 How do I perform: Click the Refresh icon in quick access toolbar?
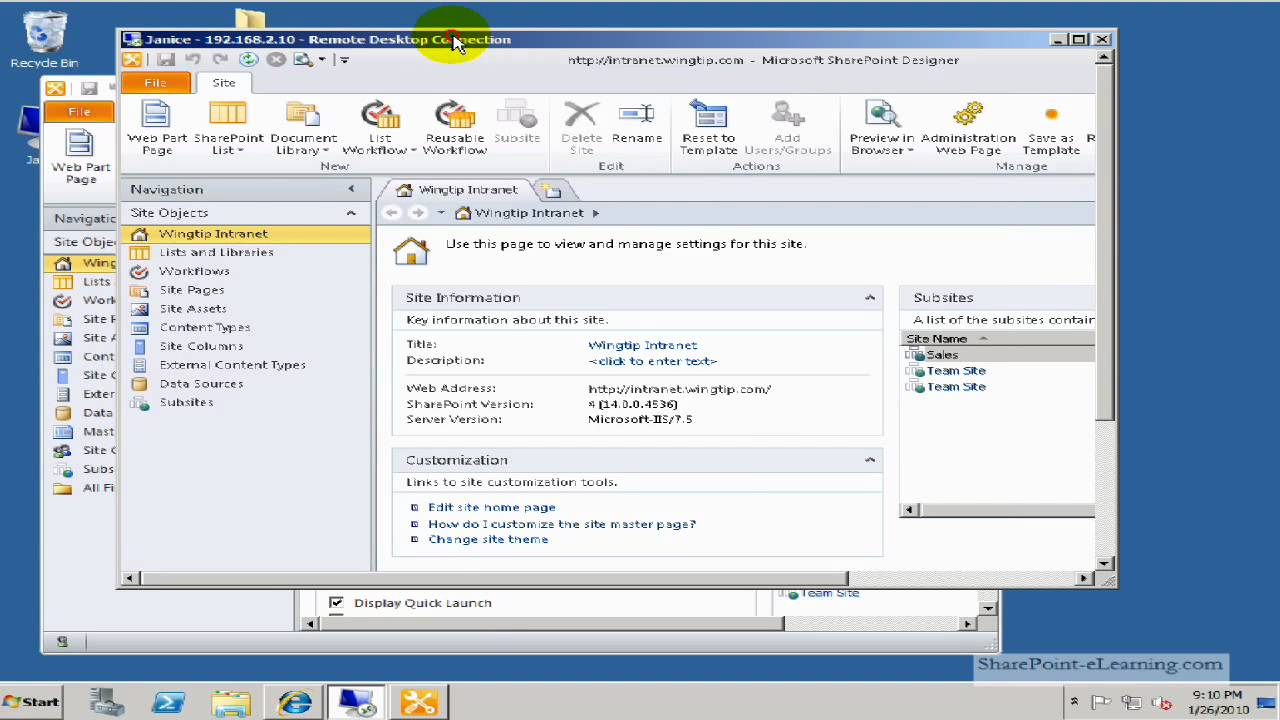(248, 60)
